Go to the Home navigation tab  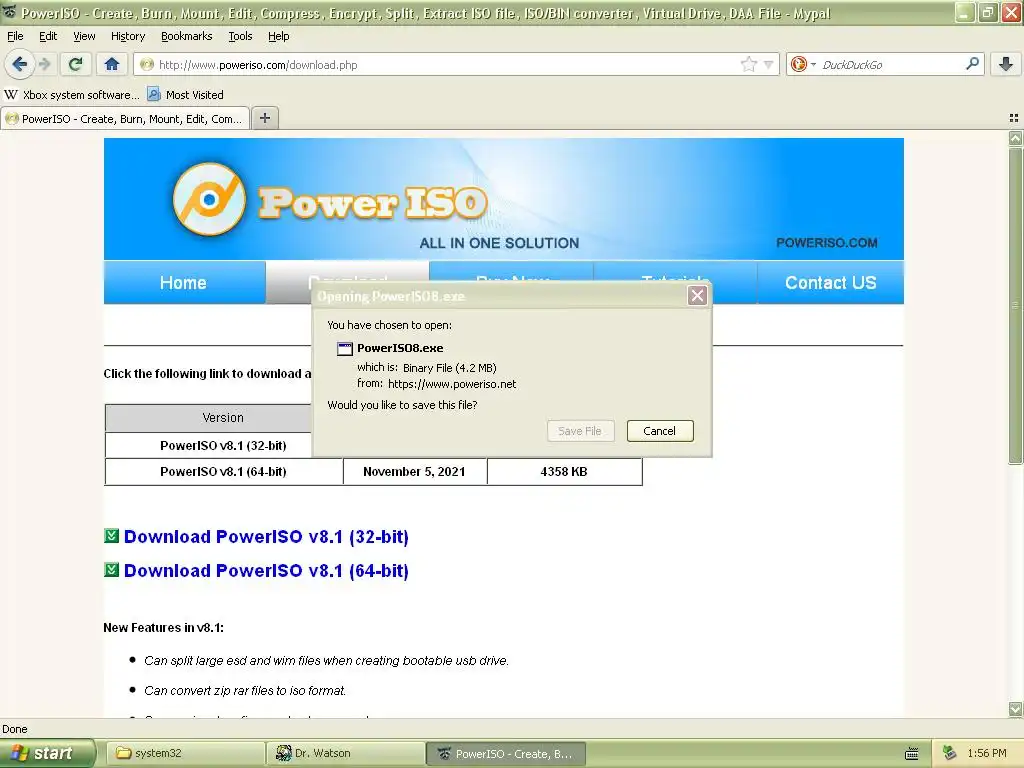(184, 282)
